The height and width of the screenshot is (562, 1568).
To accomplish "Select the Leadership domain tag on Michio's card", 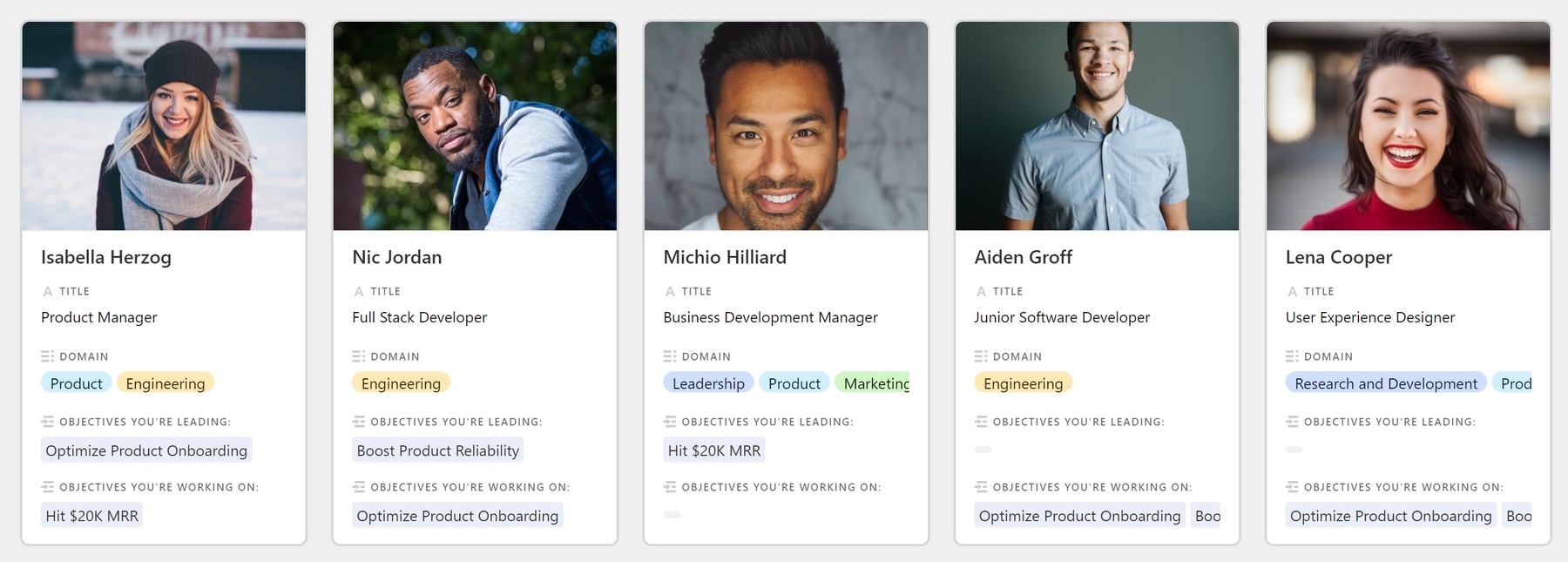I will point(708,383).
